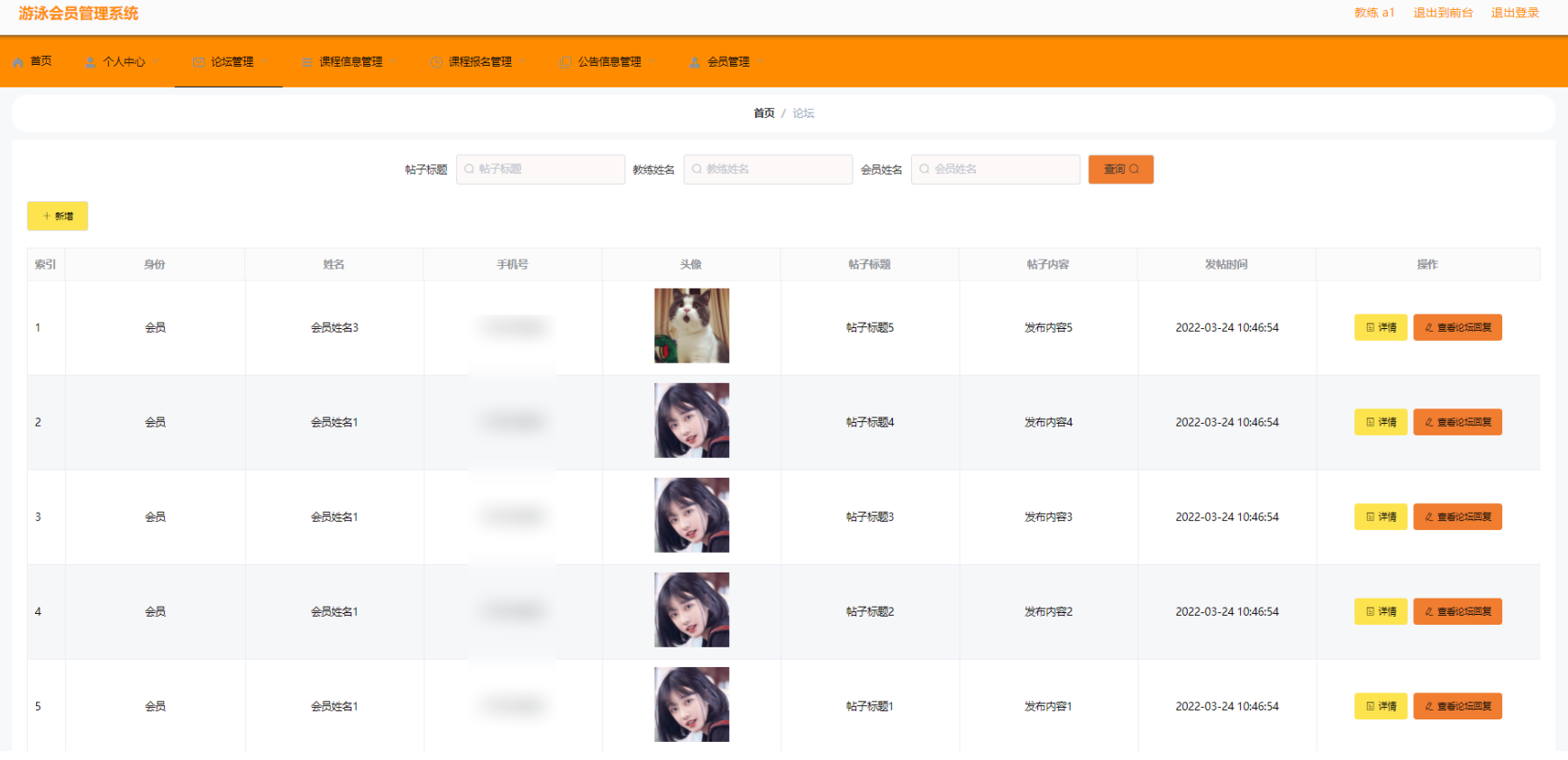Click the 操作 column header

[x=1427, y=265]
